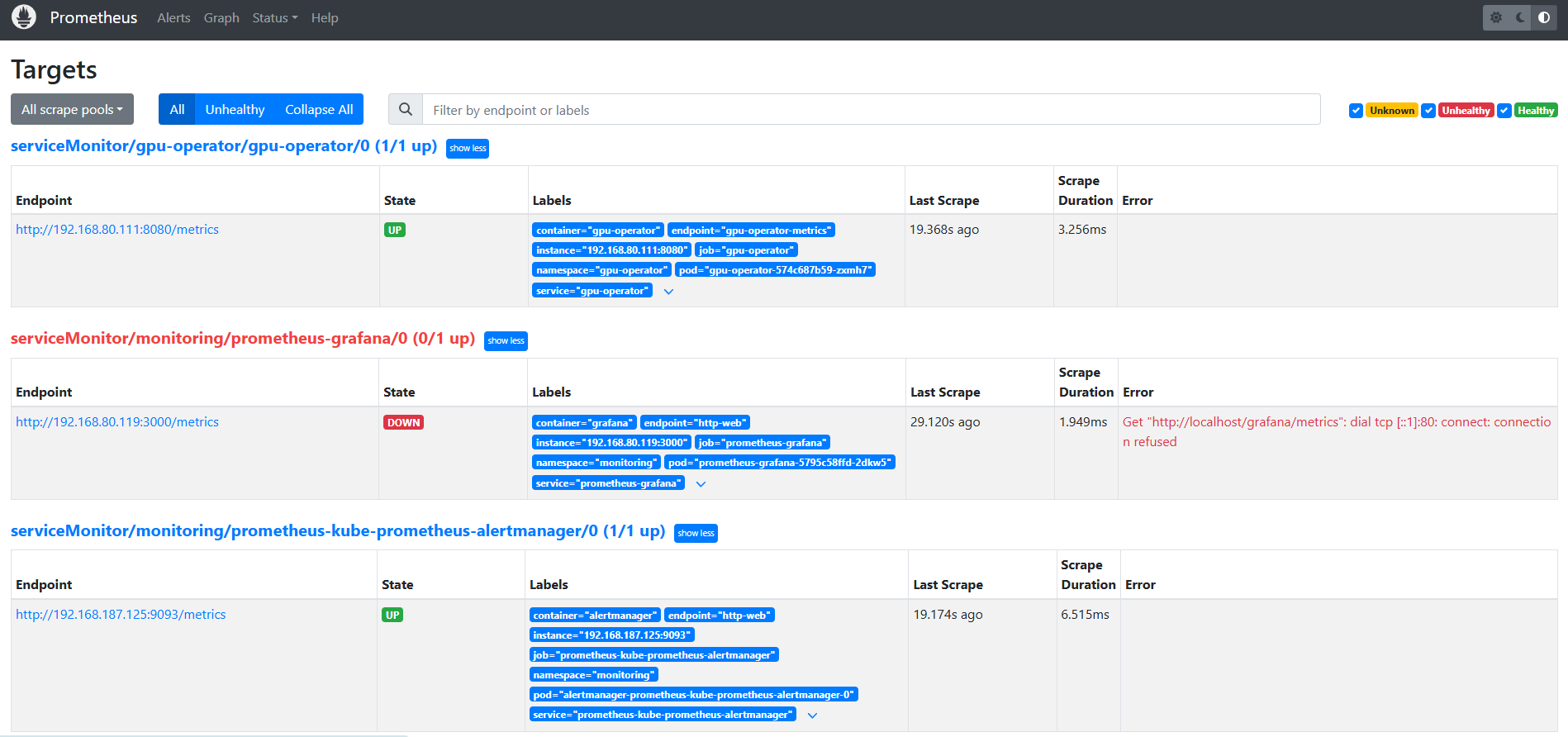Click the search magnifier icon
The height and width of the screenshot is (737, 1568).
406,109
